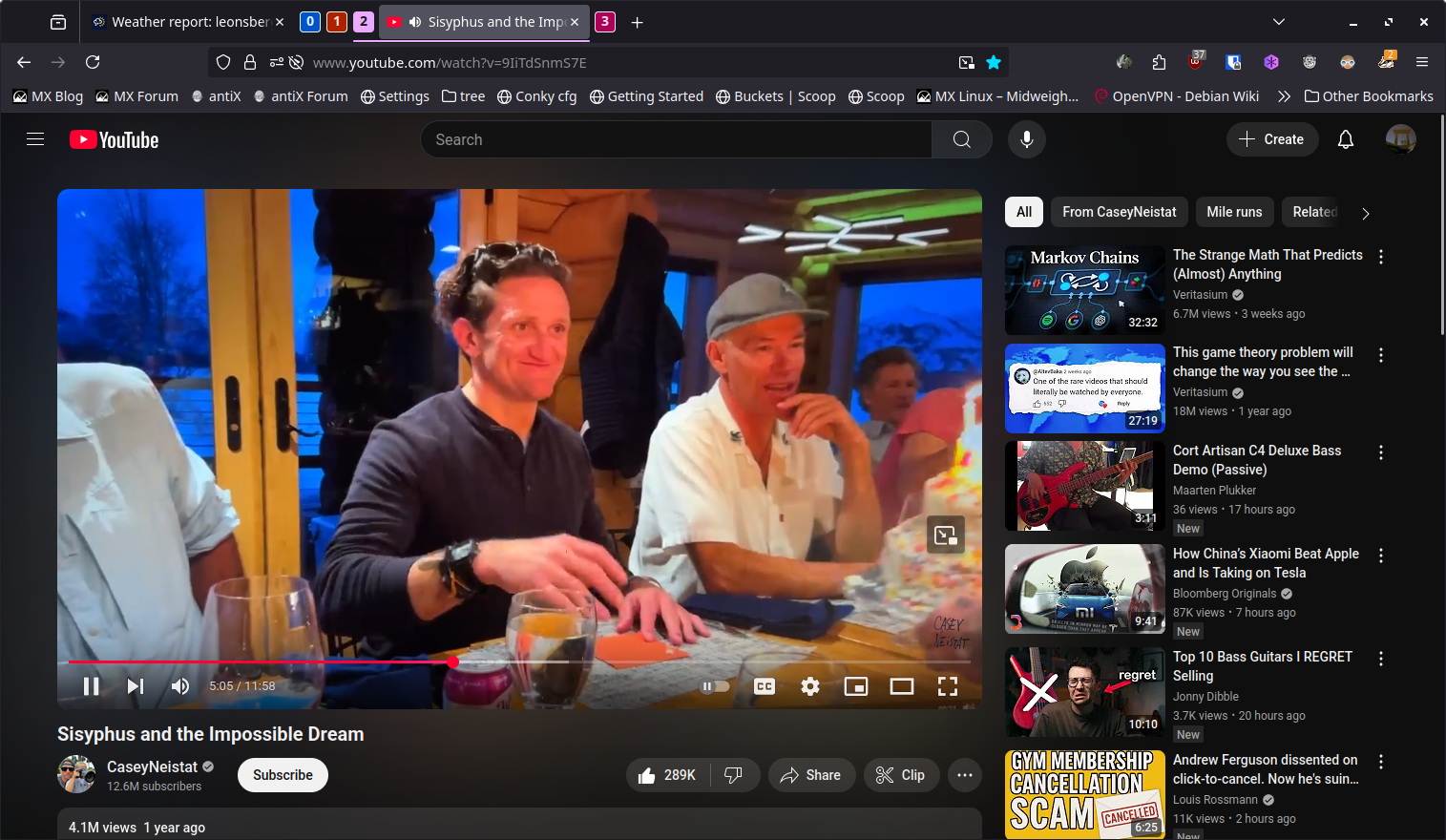Enter full screen mode
This screenshot has height=840, width=1446.
tap(948, 686)
